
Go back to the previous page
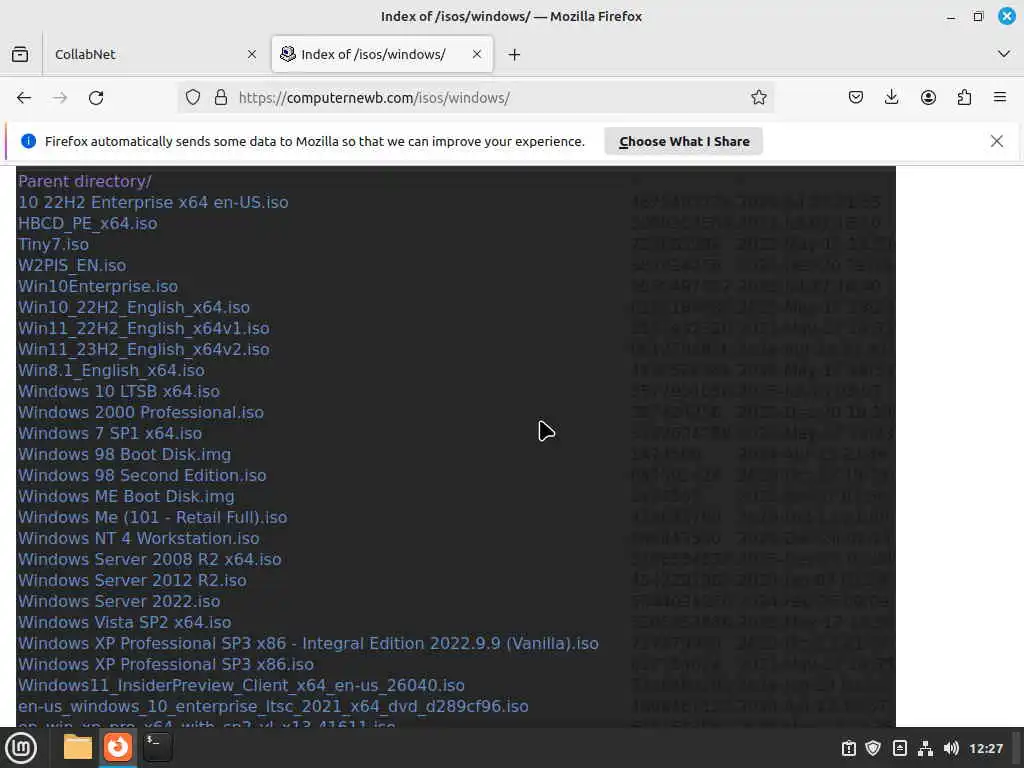[24, 97]
